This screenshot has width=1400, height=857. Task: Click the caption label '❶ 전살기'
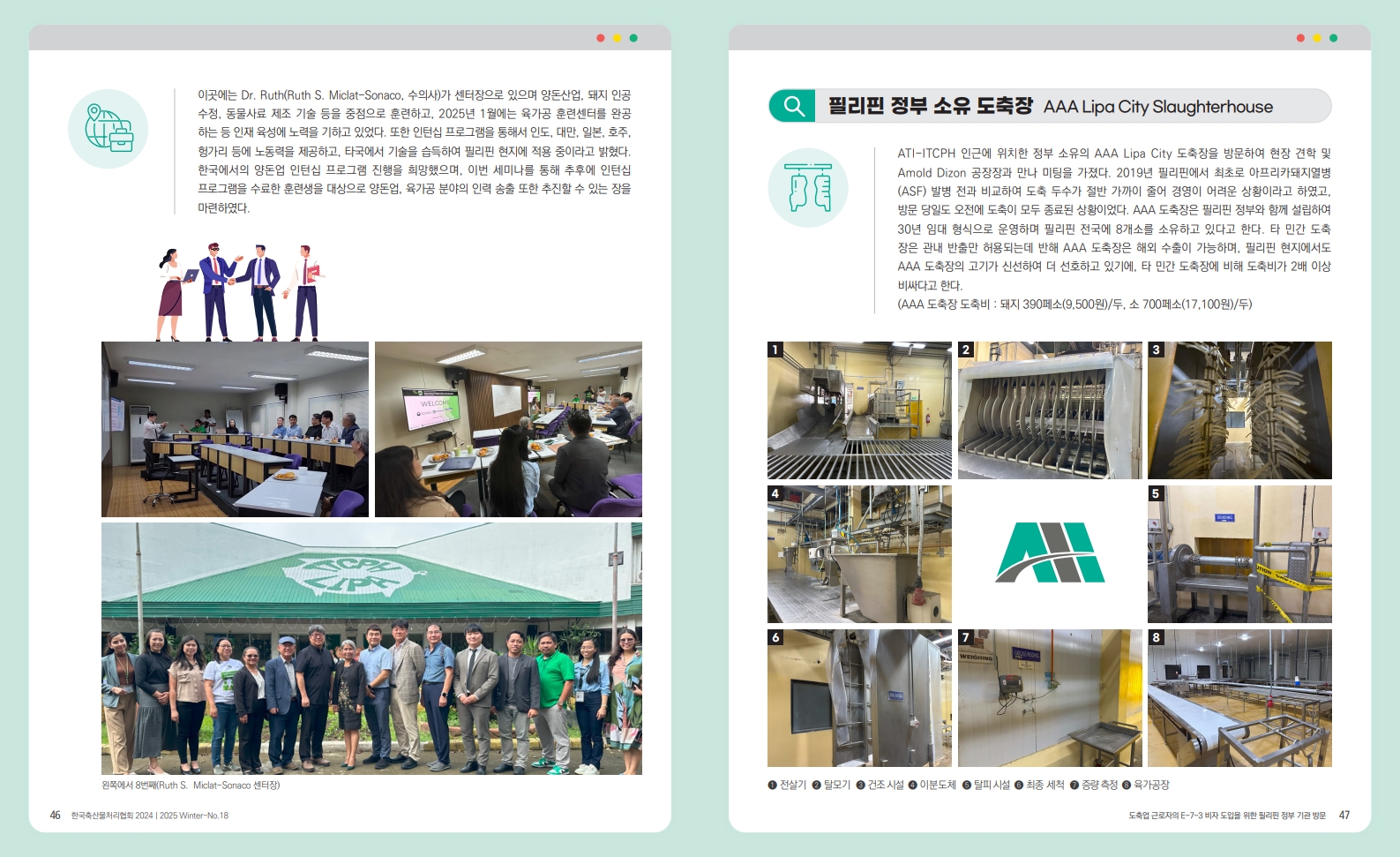click(787, 785)
